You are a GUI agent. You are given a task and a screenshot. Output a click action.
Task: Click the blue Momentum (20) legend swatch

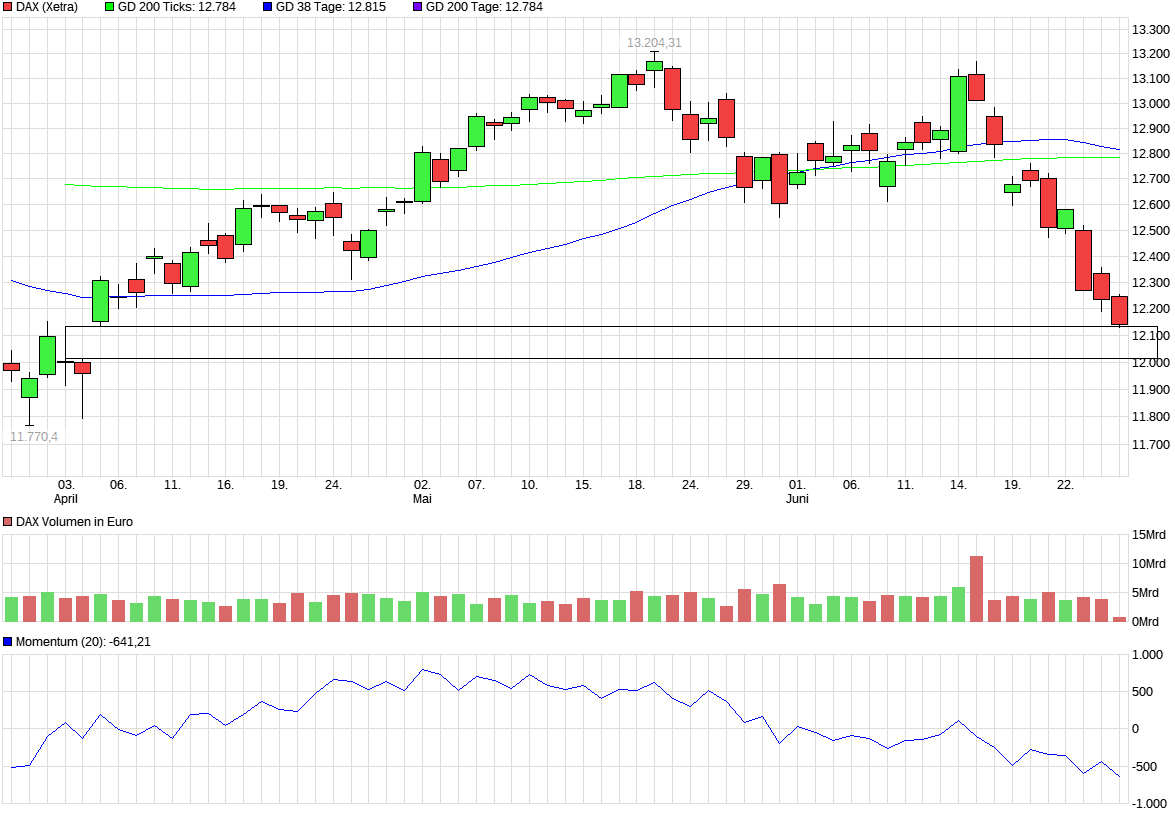8,642
